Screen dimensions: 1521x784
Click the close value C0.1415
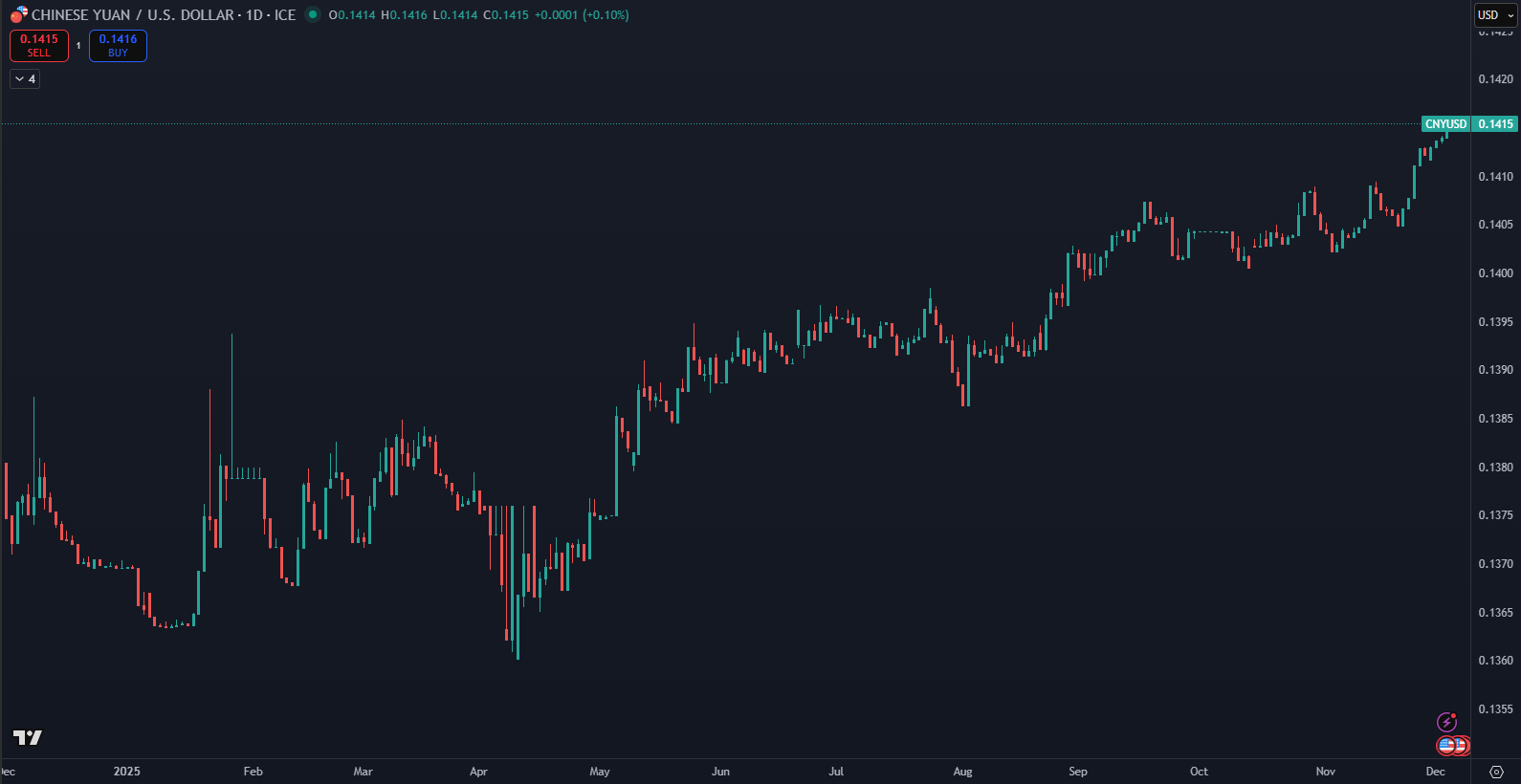tap(505, 15)
